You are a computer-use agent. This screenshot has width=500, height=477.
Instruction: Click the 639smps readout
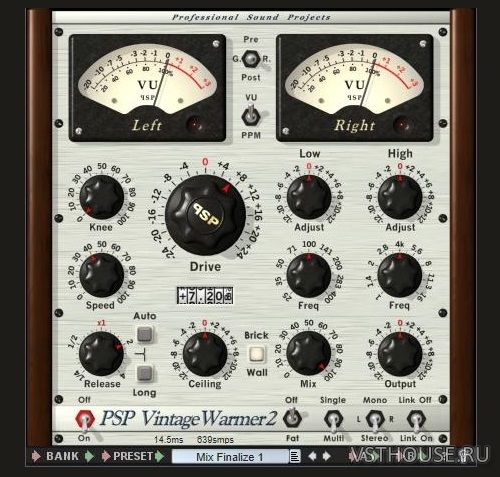click(215, 440)
